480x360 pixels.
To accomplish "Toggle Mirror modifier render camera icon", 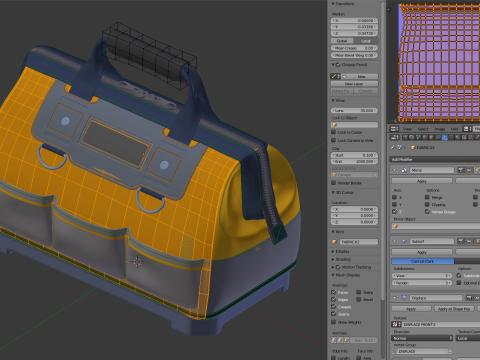I will [461, 170].
